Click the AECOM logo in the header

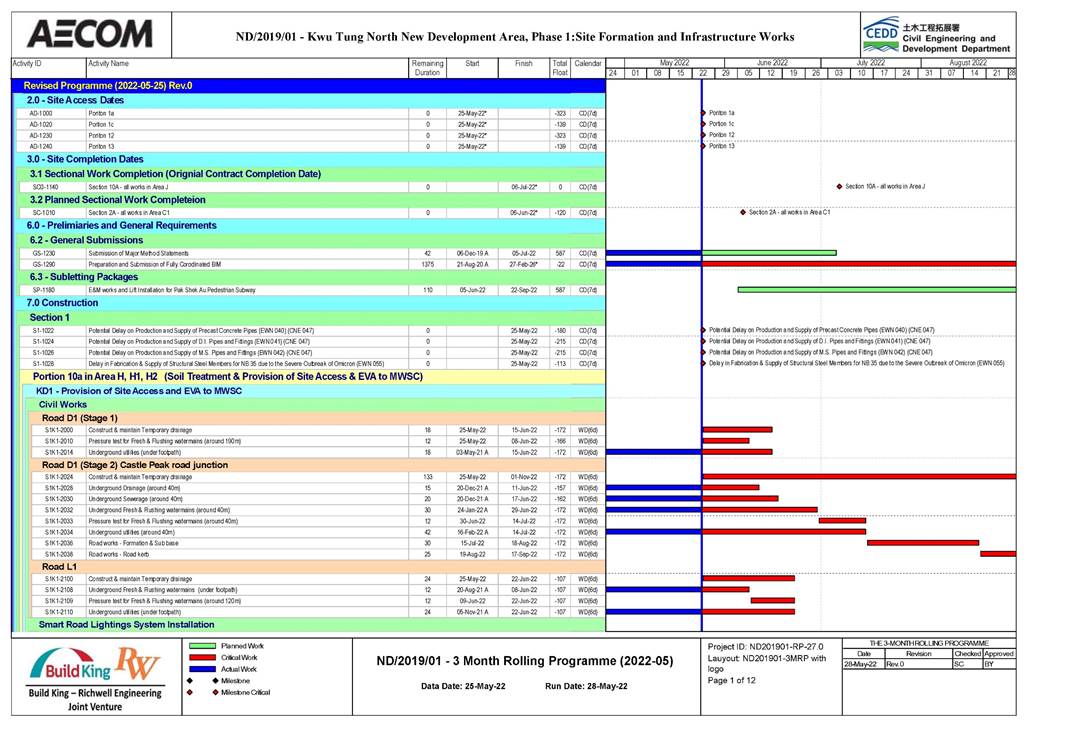point(90,34)
